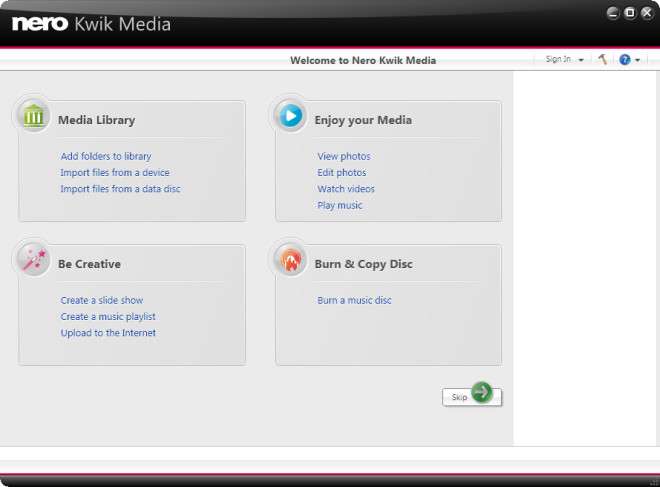Click the Be Creative magic wand icon
The width and height of the screenshot is (660, 487).
tap(34, 260)
